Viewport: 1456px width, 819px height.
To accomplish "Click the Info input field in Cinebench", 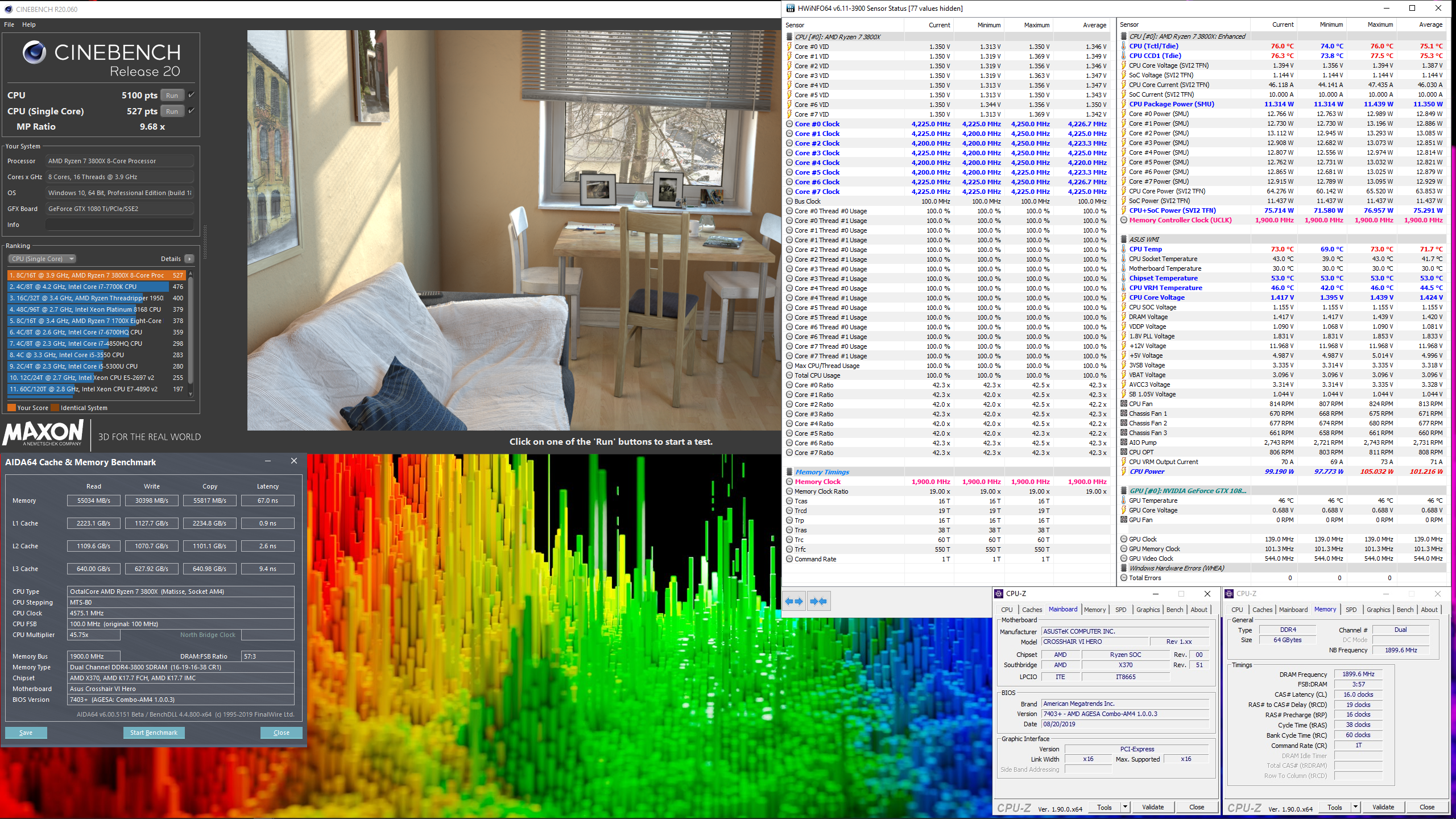I will pyautogui.click(x=119, y=225).
